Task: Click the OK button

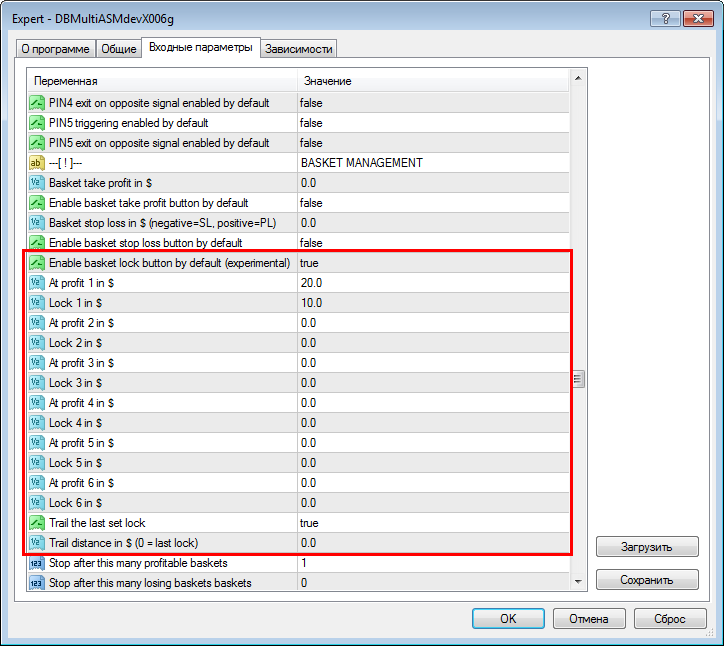Action: (508, 619)
